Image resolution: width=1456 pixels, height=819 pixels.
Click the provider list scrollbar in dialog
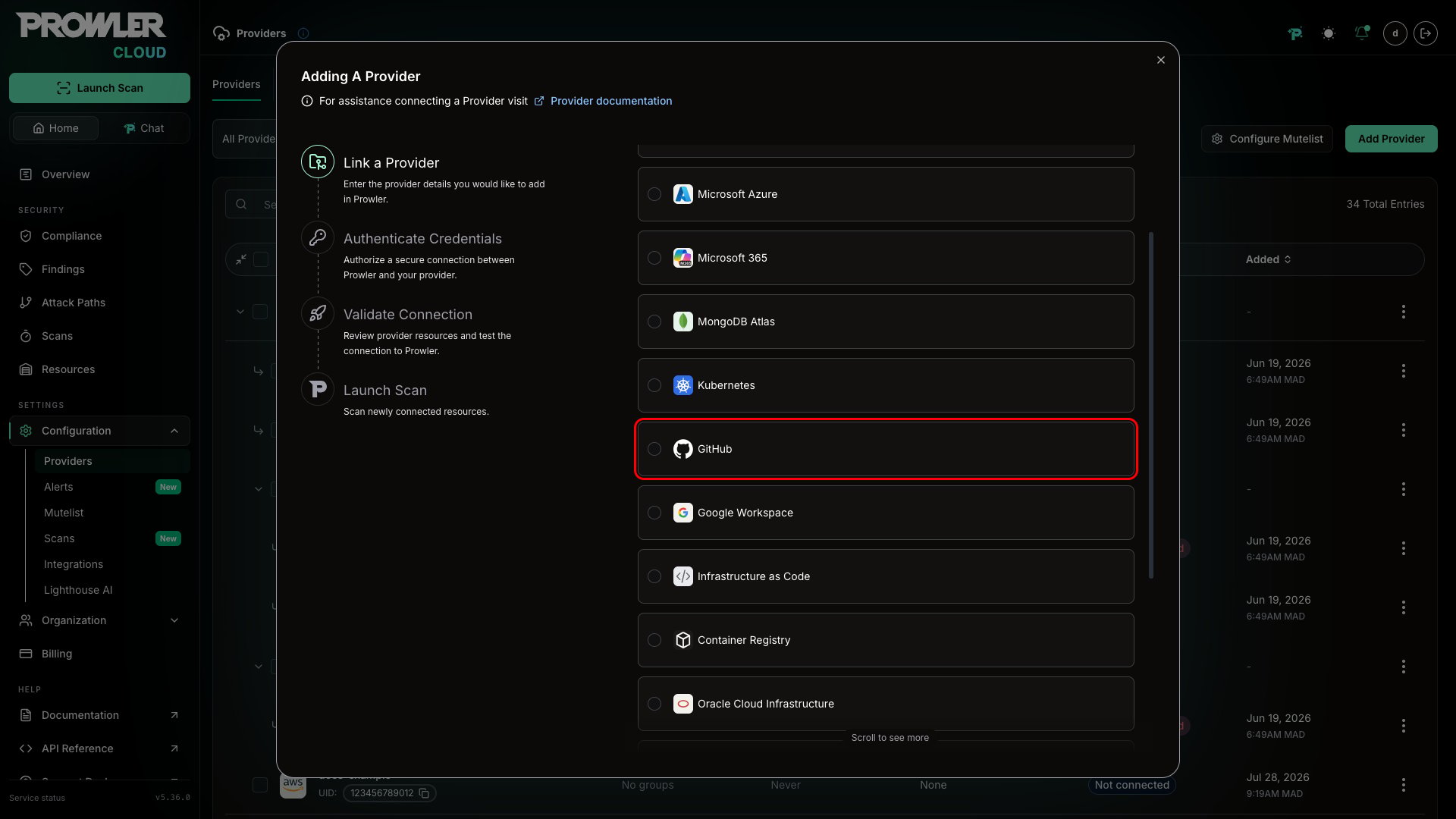[x=1151, y=405]
